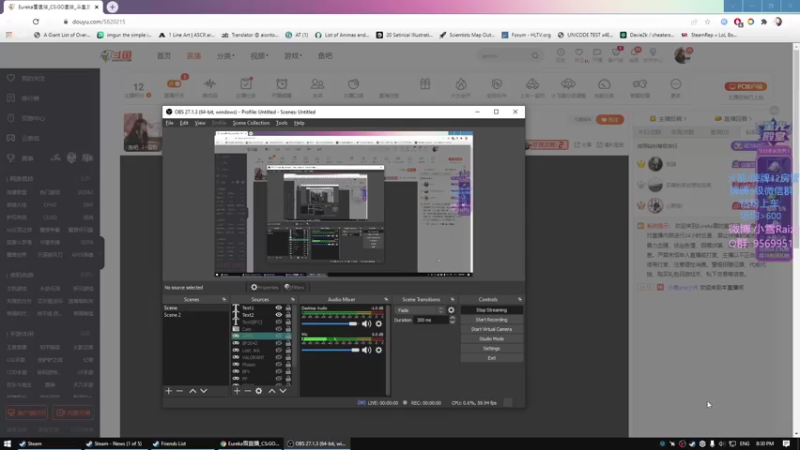800x450 pixels.
Task: Move scene down in the Scenes panel
Action: (x=204, y=391)
